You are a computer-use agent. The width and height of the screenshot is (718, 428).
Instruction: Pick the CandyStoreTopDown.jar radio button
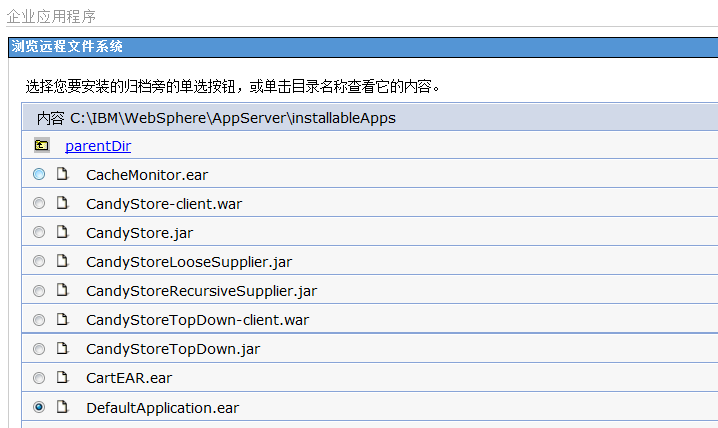tap(39, 349)
